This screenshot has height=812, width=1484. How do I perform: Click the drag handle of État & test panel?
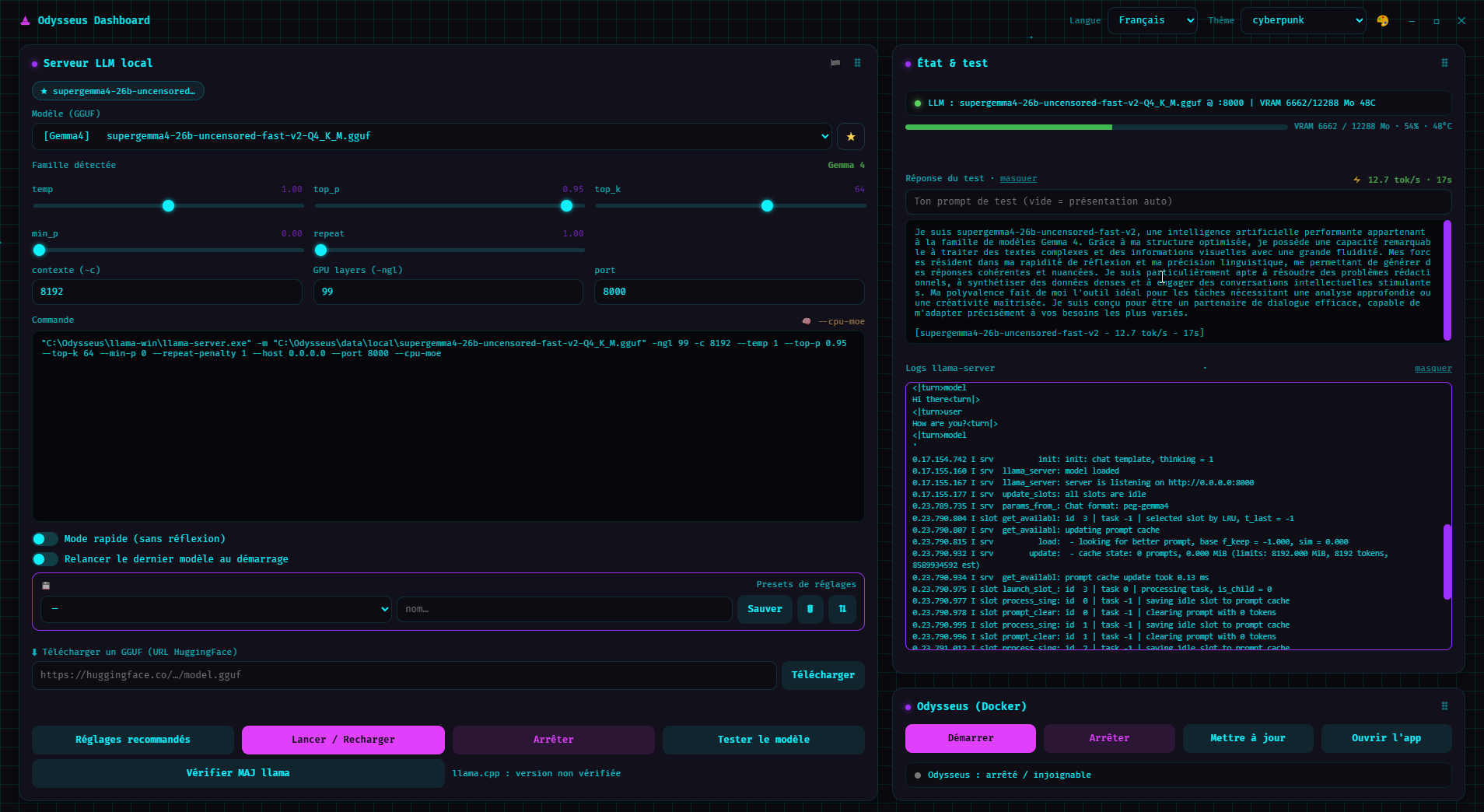coord(1444,63)
